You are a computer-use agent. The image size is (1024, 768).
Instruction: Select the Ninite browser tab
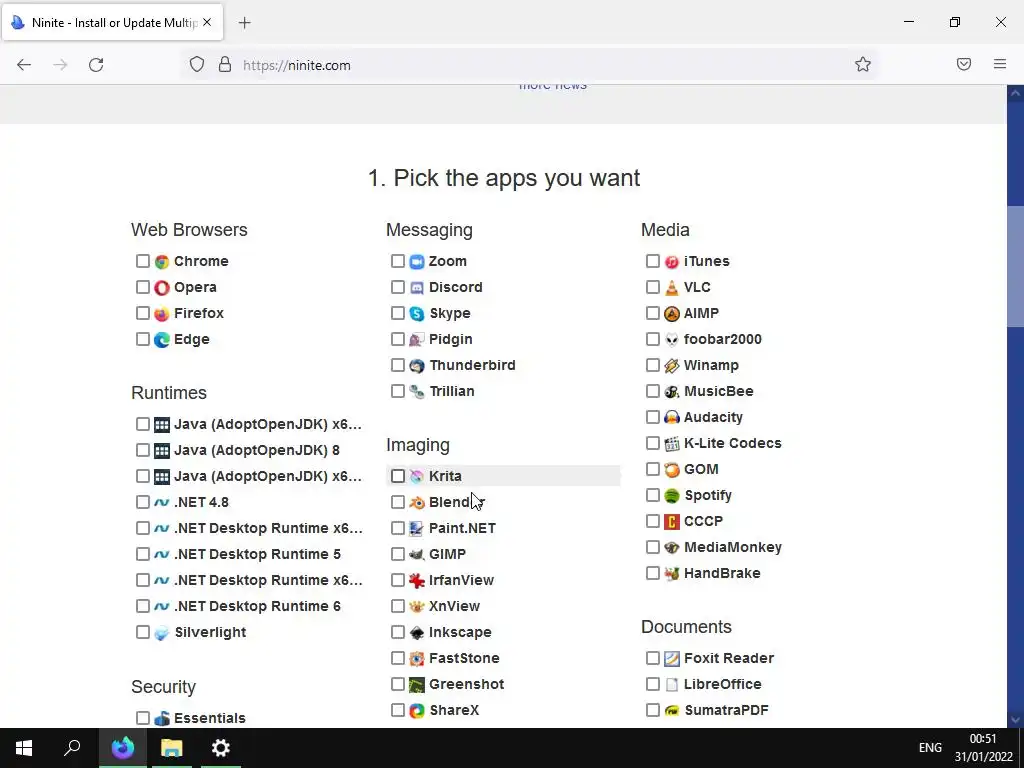tap(112, 22)
